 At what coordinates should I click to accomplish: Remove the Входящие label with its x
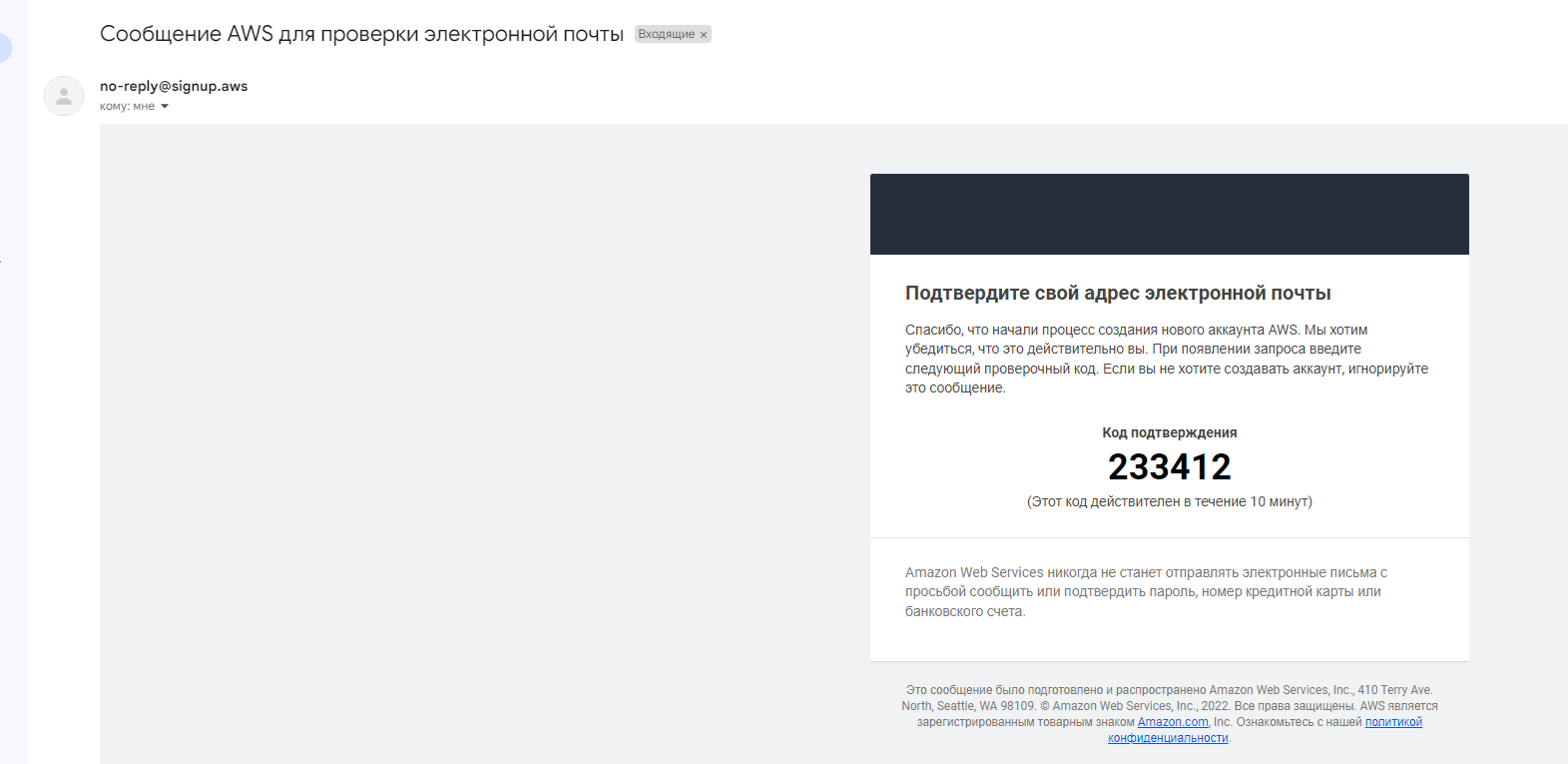point(704,35)
